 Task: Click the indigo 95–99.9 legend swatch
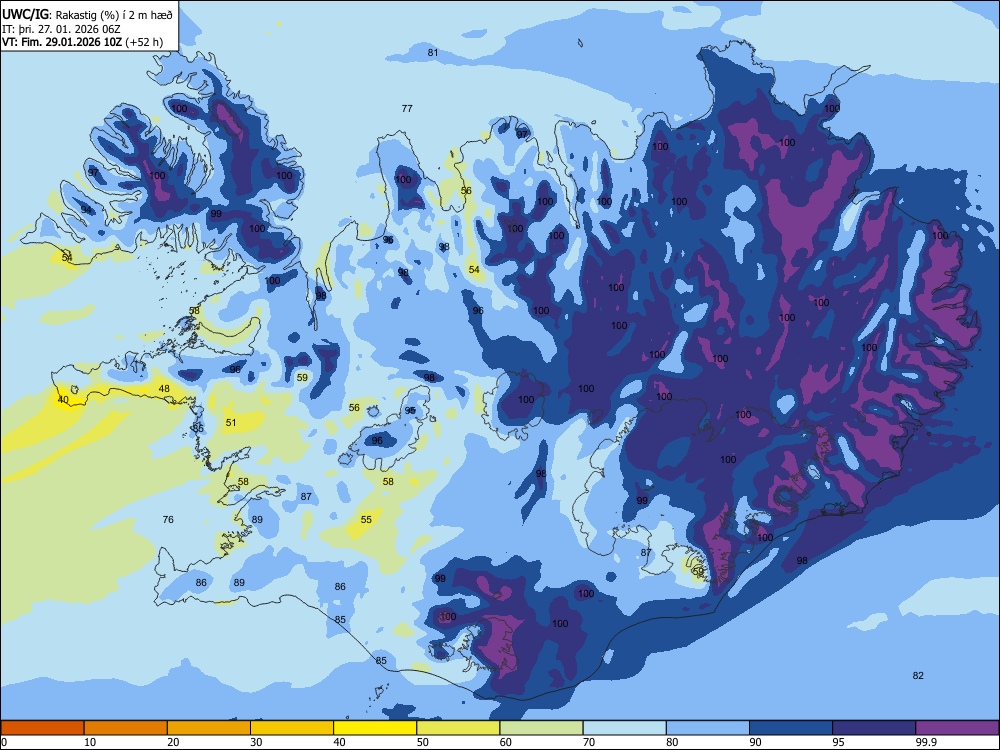pyautogui.click(x=874, y=728)
